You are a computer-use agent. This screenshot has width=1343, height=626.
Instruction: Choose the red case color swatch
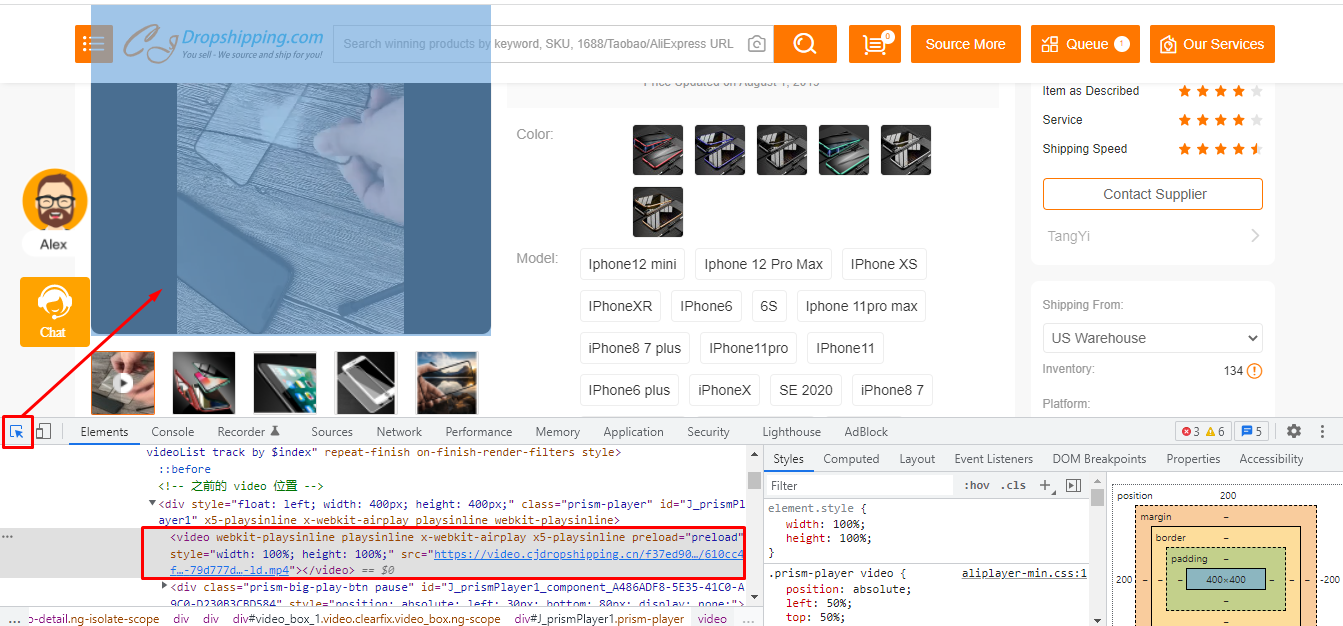point(658,150)
